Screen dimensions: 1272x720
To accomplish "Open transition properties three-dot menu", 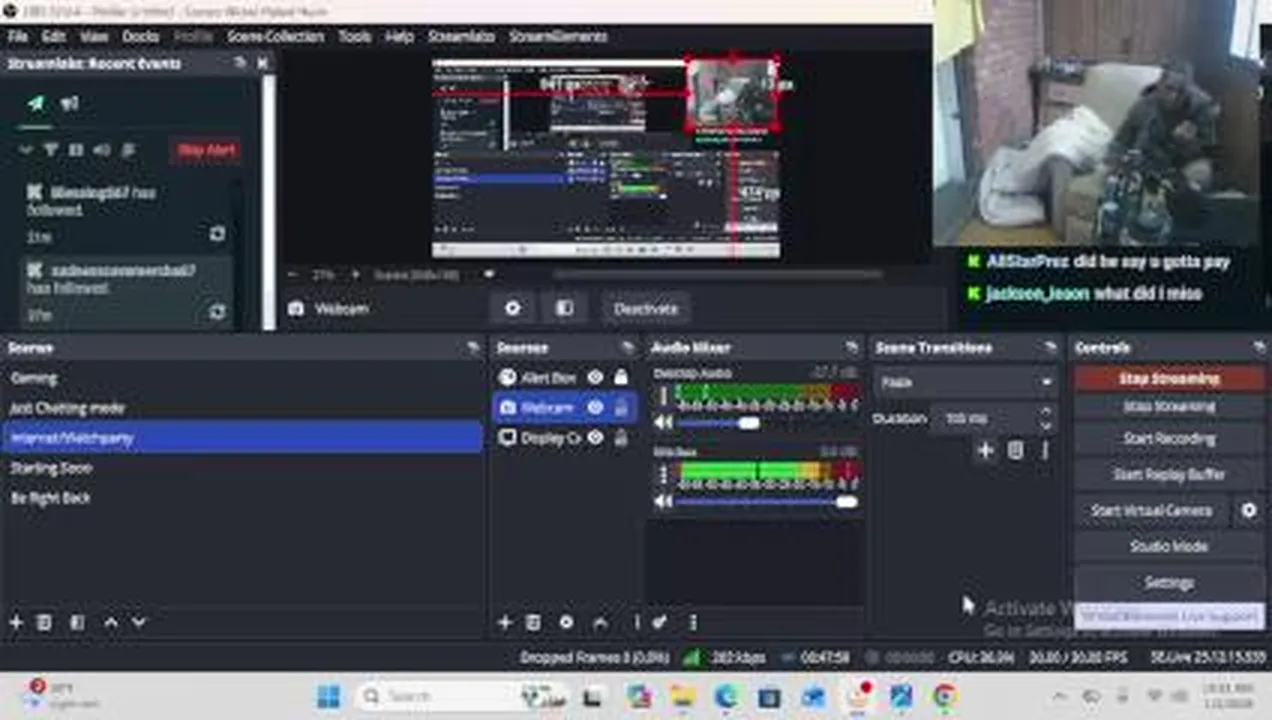I will click(x=1044, y=450).
